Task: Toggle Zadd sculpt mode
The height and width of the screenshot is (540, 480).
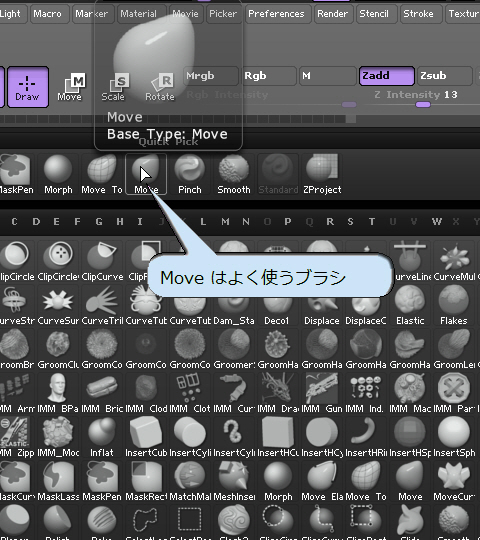Action: [x=386, y=76]
